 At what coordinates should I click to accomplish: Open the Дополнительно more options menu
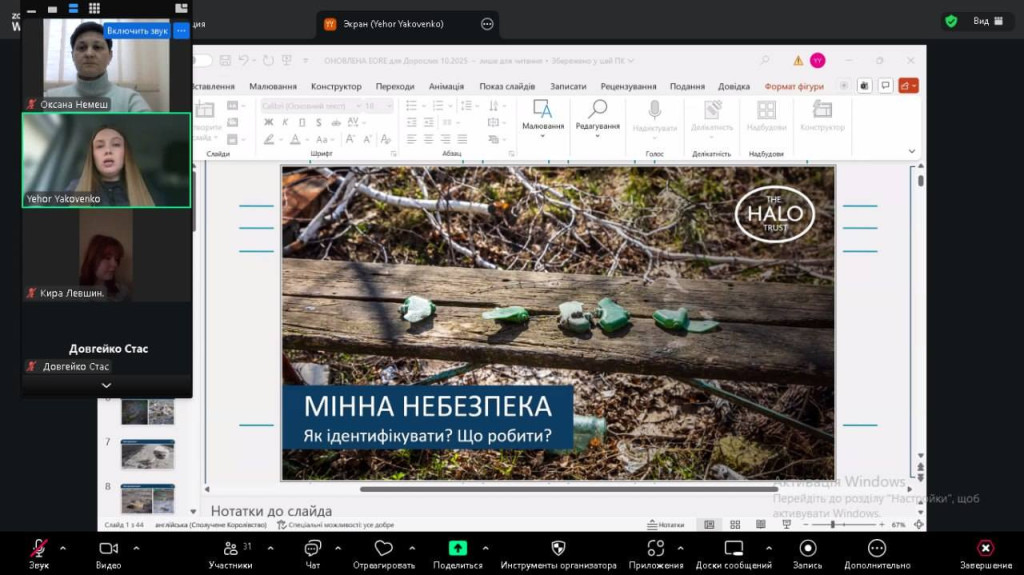876,549
